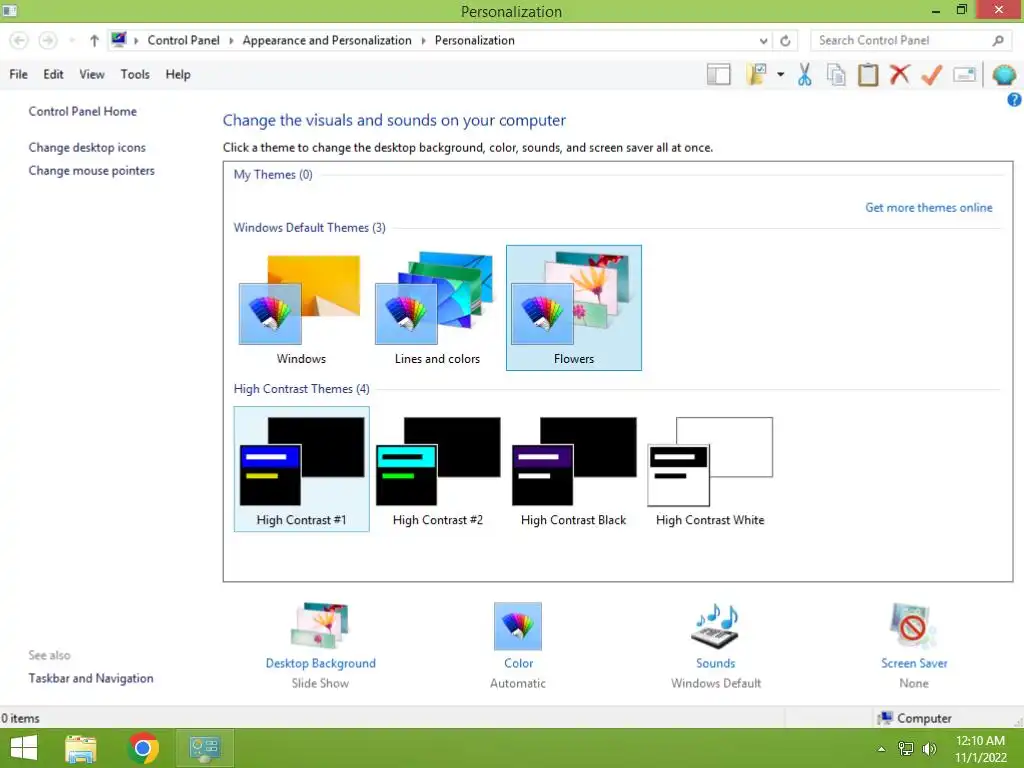Click the computer icon in the address bar
1024x768 pixels.
pos(118,40)
